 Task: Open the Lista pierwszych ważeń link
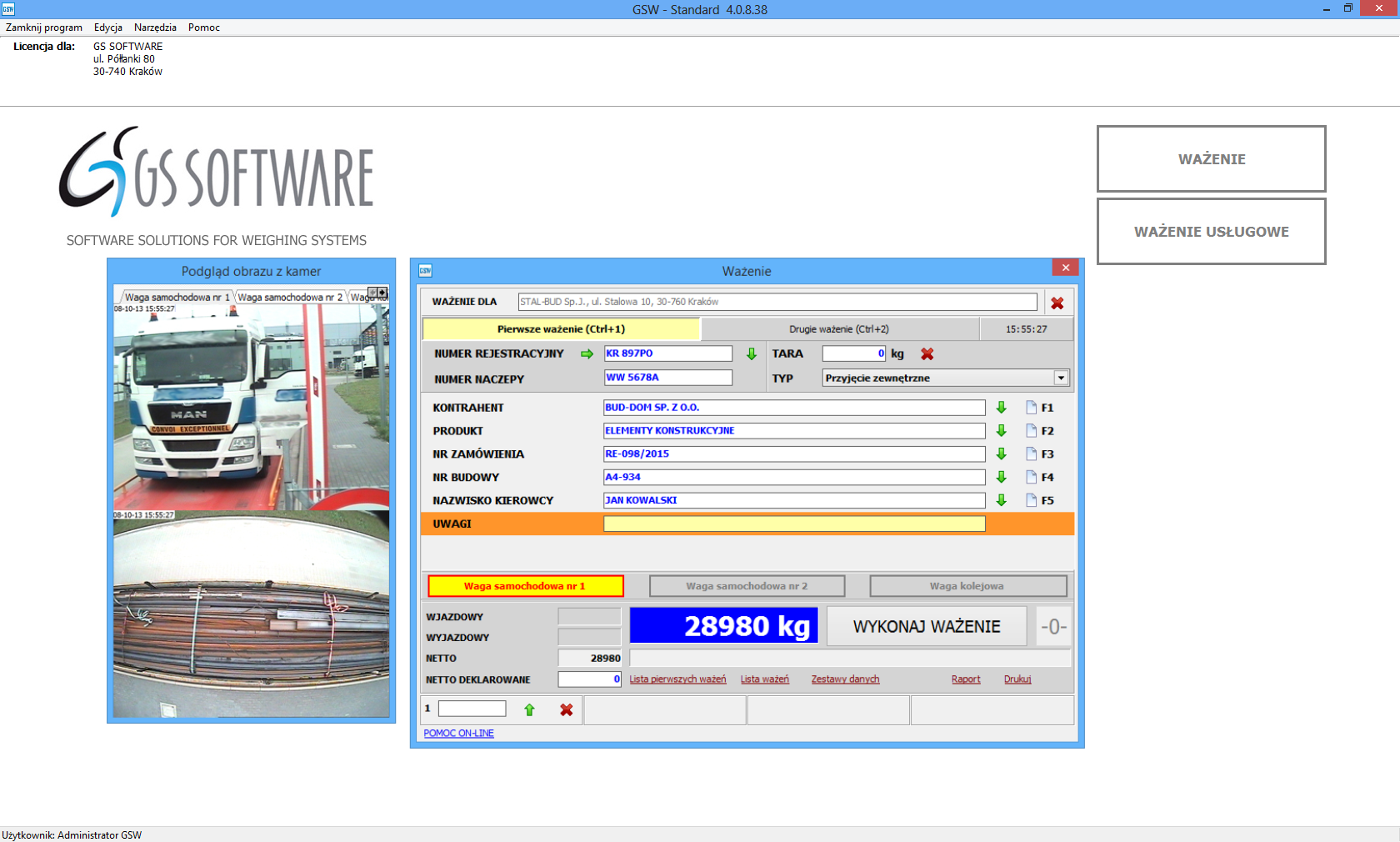[677, 679]
